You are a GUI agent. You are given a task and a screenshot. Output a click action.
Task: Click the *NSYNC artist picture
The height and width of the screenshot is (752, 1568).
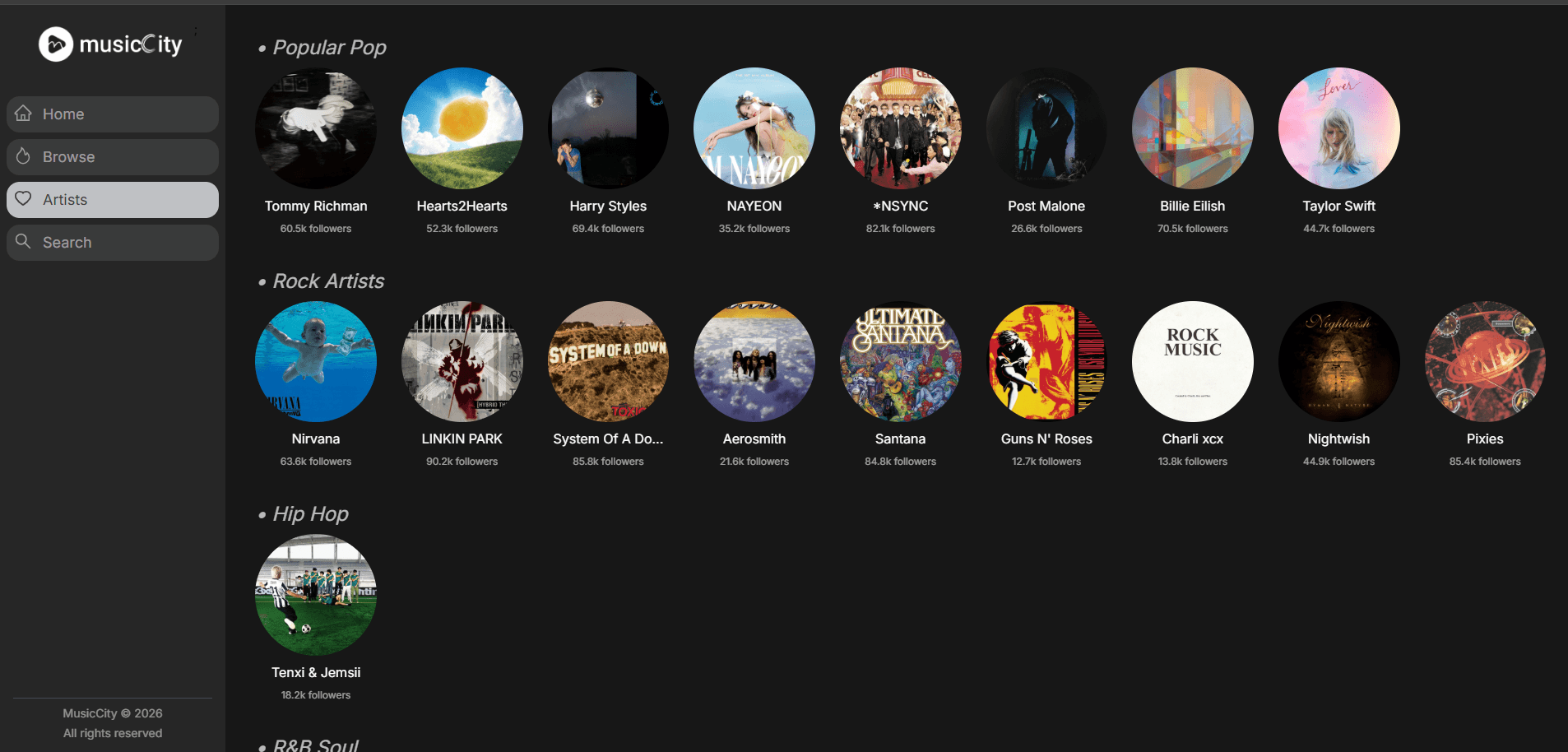coord(901,128)
